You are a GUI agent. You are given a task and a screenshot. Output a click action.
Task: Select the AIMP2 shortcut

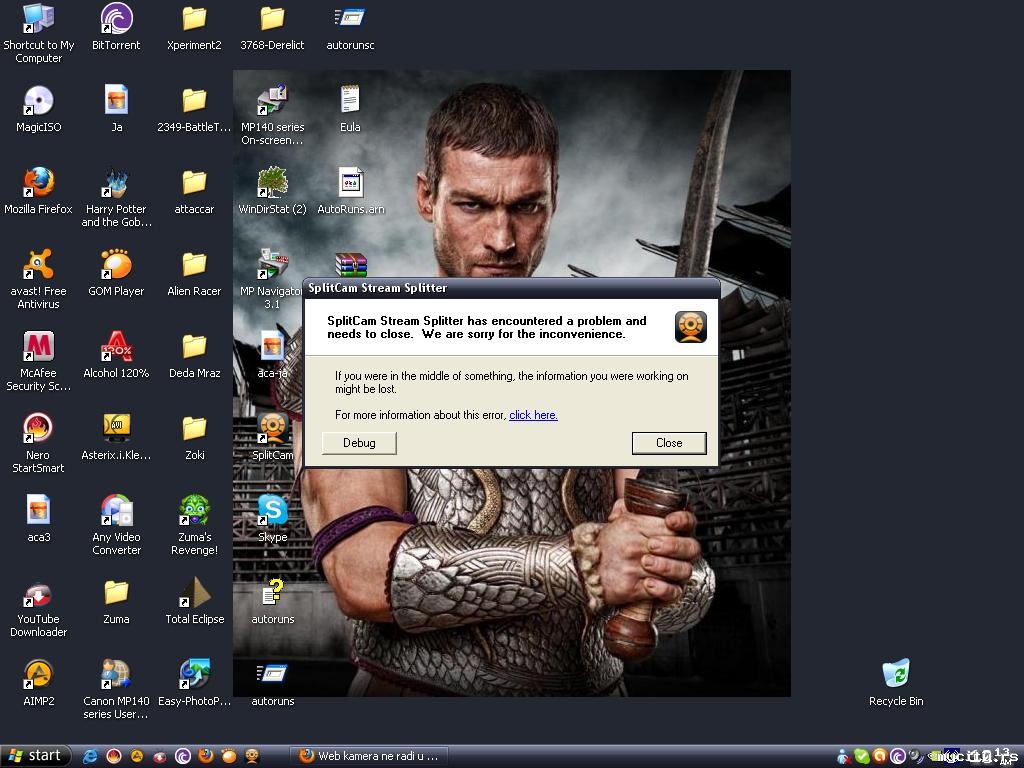pyautogui.click(x=39, y=682)
